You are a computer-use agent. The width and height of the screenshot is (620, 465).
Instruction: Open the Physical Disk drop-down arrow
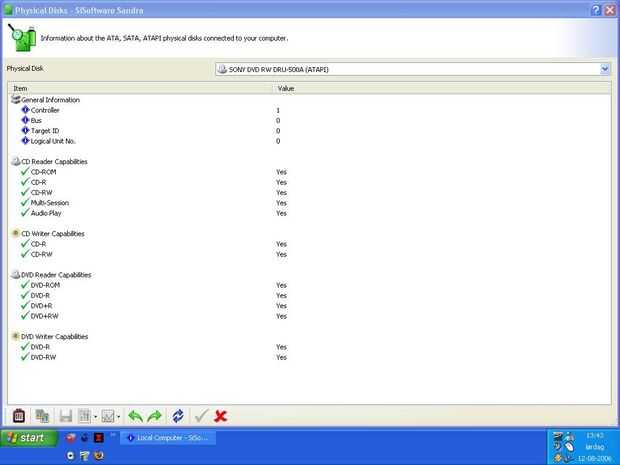pyautogui.click(x=605, y=69)
